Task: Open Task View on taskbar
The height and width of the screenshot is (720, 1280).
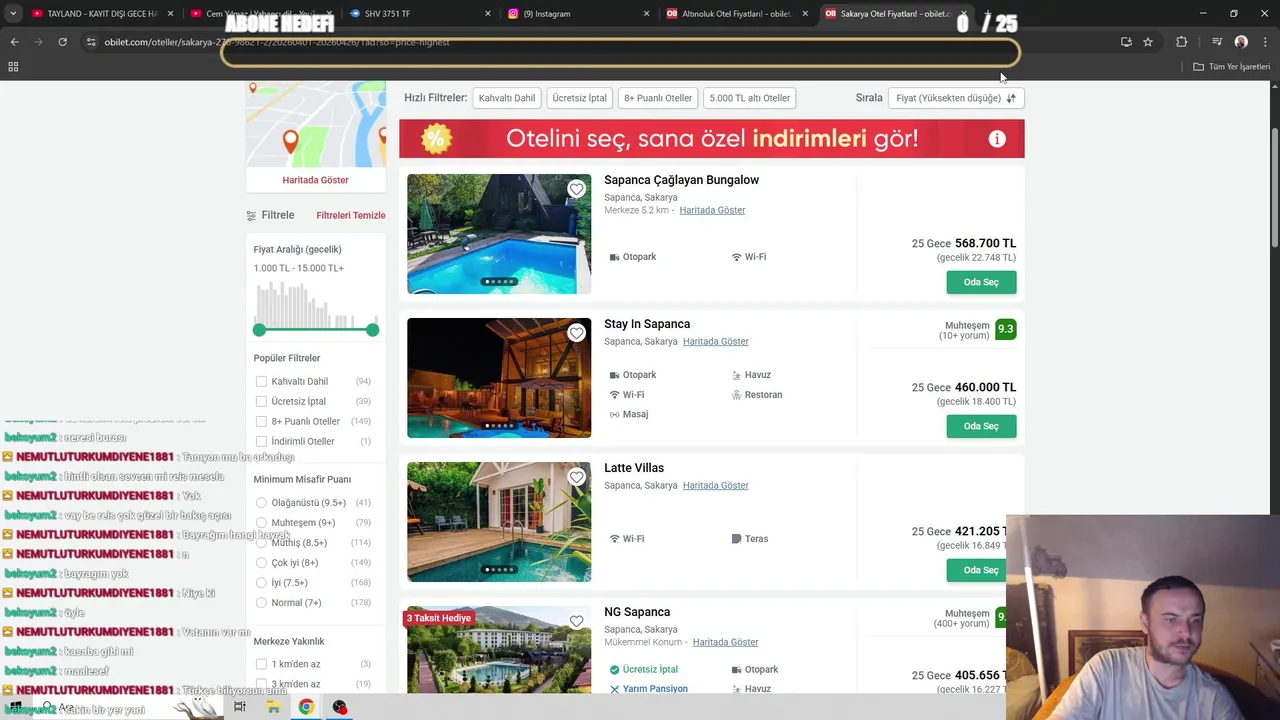Action: click(239, 707)
